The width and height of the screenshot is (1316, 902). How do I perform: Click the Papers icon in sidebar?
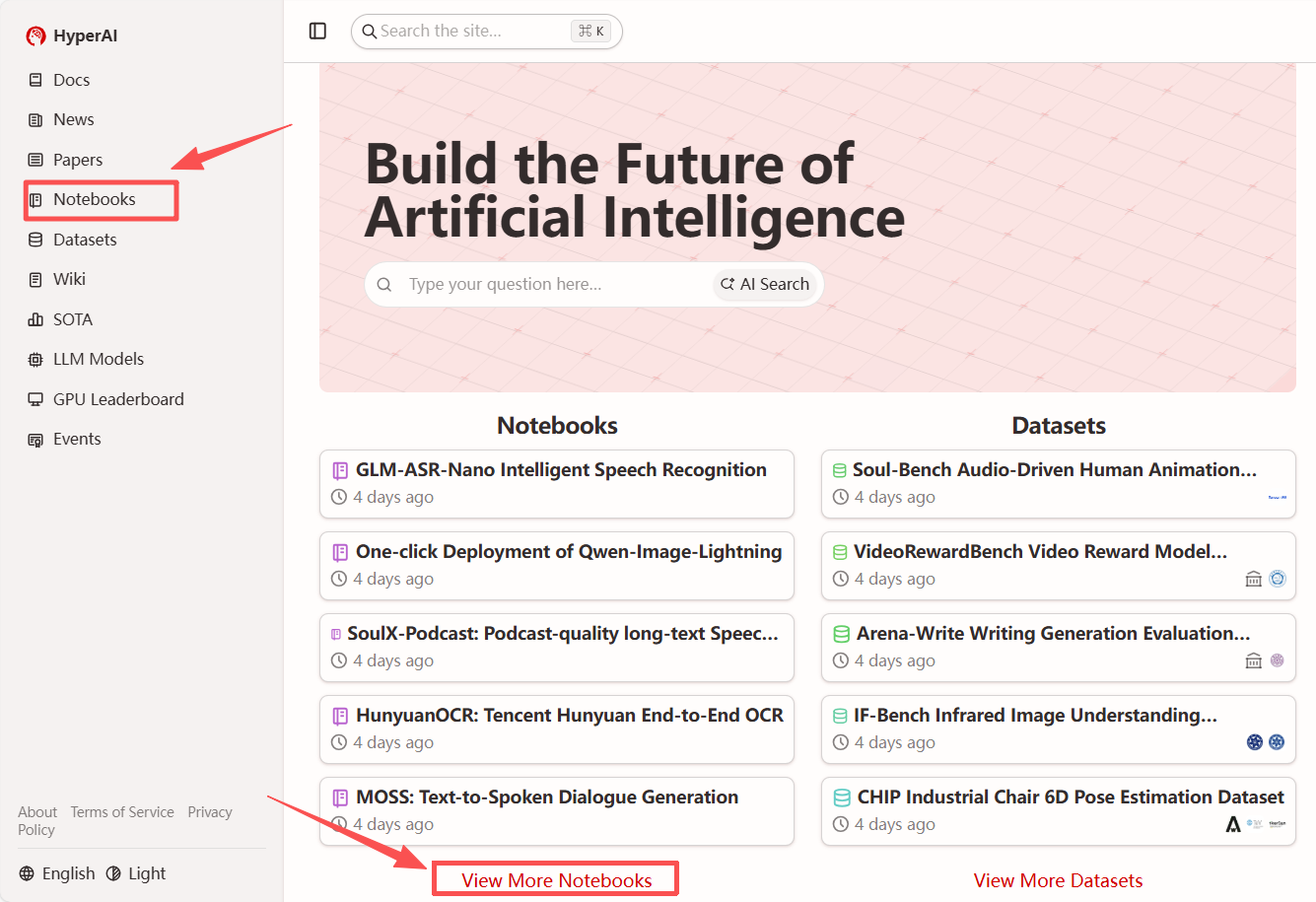(35, 160)
